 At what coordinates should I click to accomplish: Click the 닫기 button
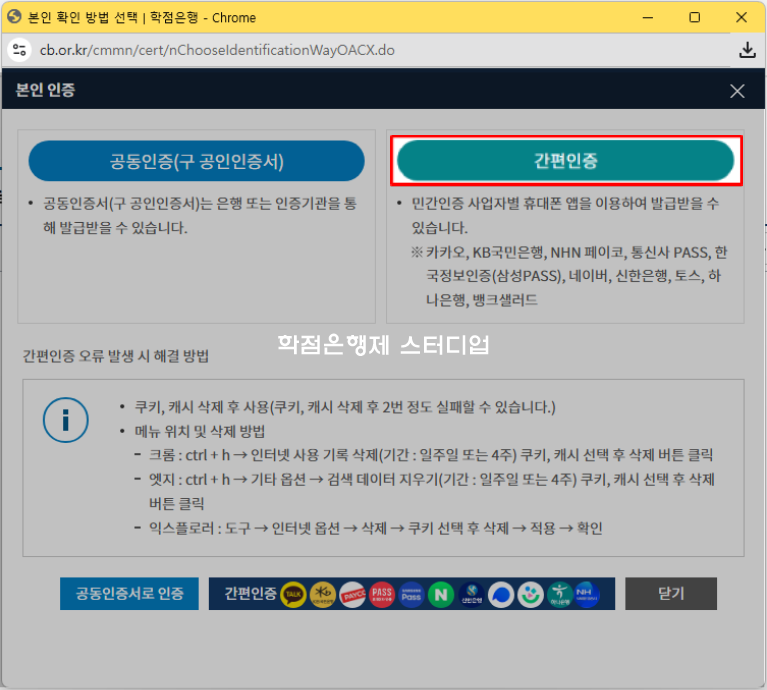671,594
